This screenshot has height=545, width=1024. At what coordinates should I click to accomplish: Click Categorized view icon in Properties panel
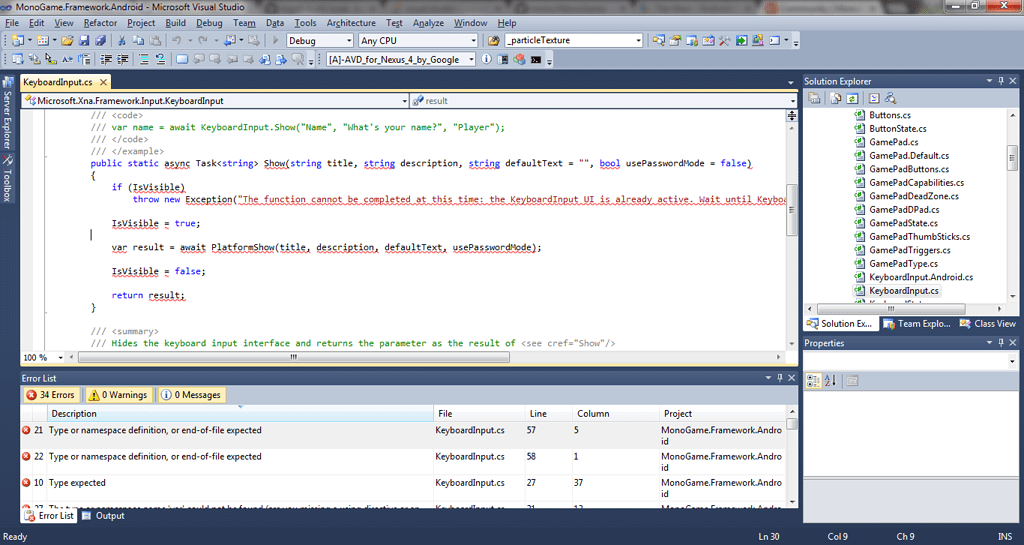[815, 381]
